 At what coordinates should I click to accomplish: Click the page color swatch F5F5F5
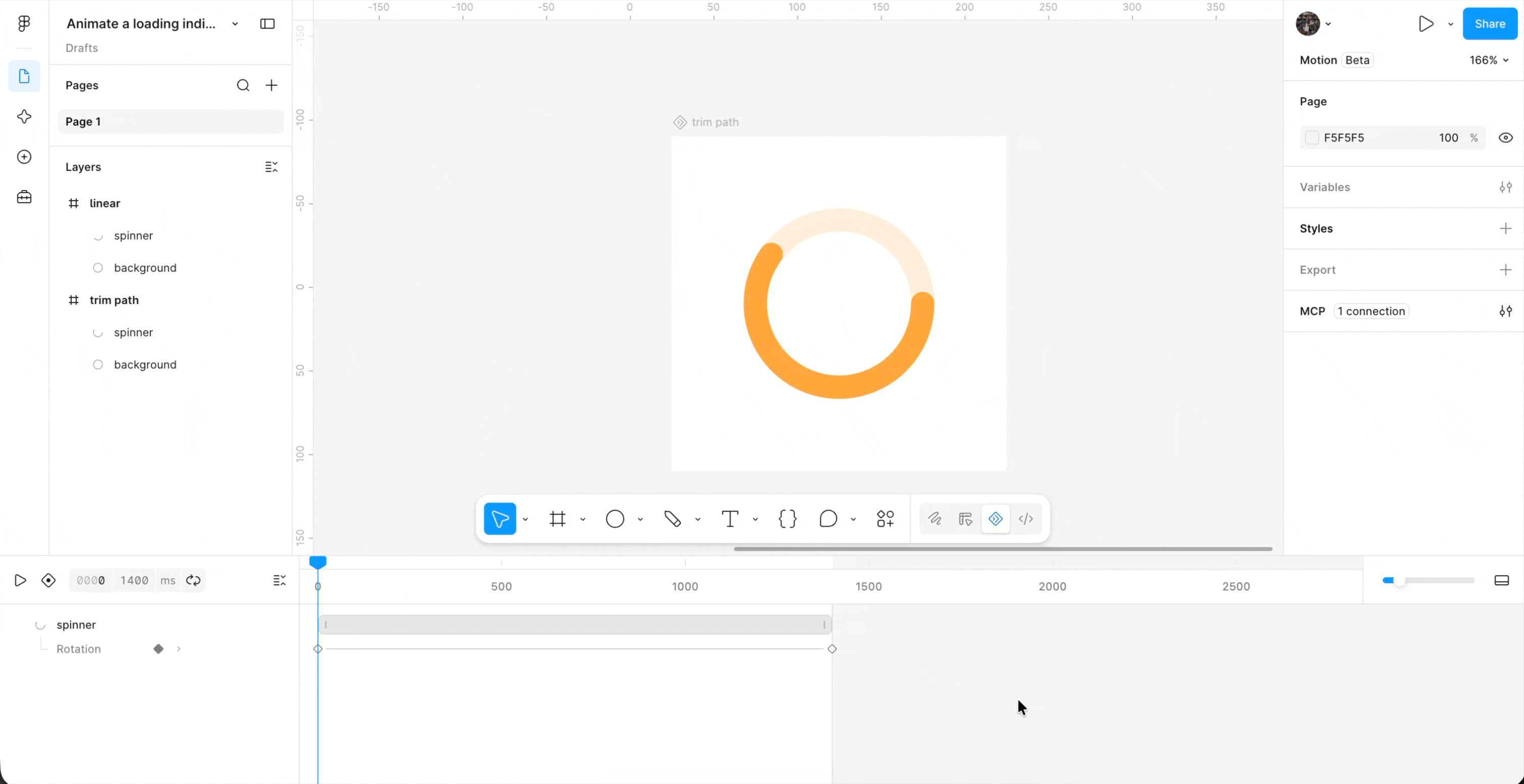point(1312,138)
